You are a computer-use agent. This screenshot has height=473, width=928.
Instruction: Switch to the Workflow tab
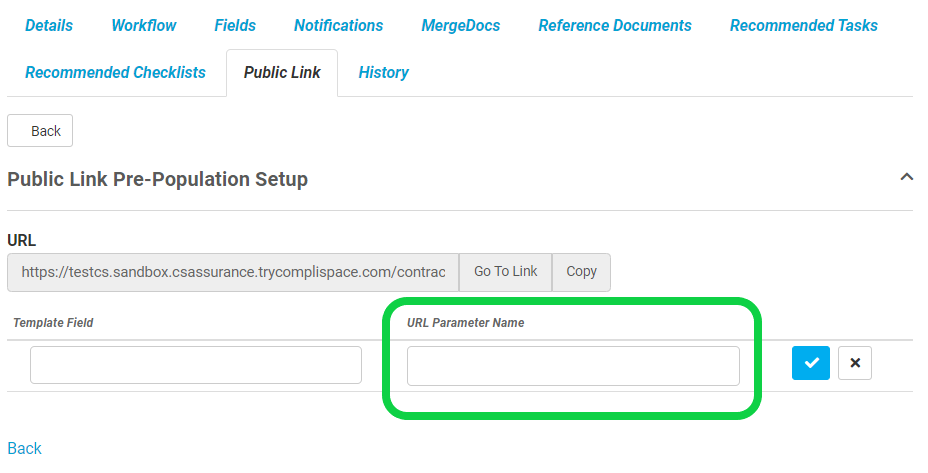[144, 25]
